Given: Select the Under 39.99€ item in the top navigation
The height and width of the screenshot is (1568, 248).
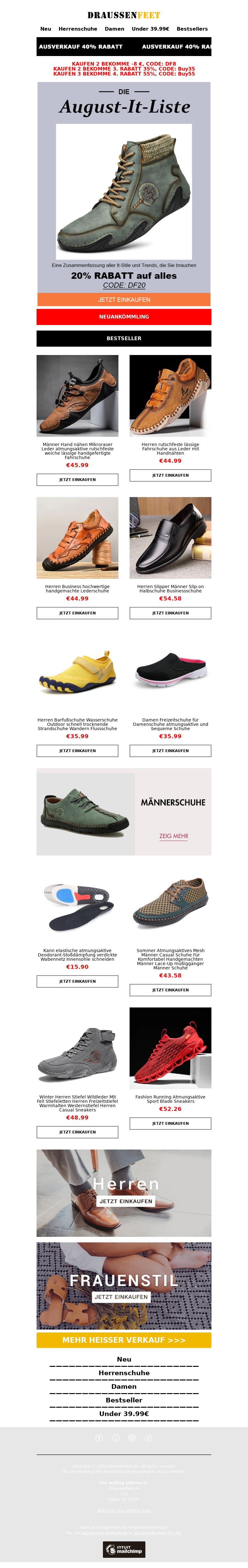Looking at the screenshot, I should coord(151,28).
